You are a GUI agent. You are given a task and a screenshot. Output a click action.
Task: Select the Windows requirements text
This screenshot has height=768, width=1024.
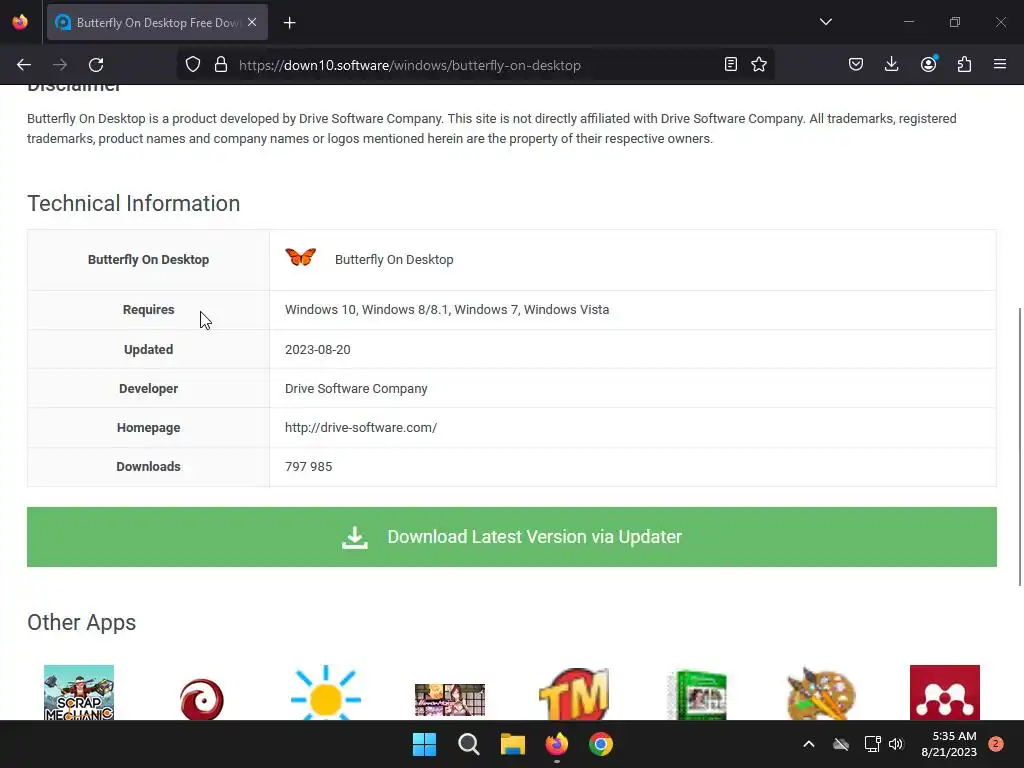tap(447, 310)
